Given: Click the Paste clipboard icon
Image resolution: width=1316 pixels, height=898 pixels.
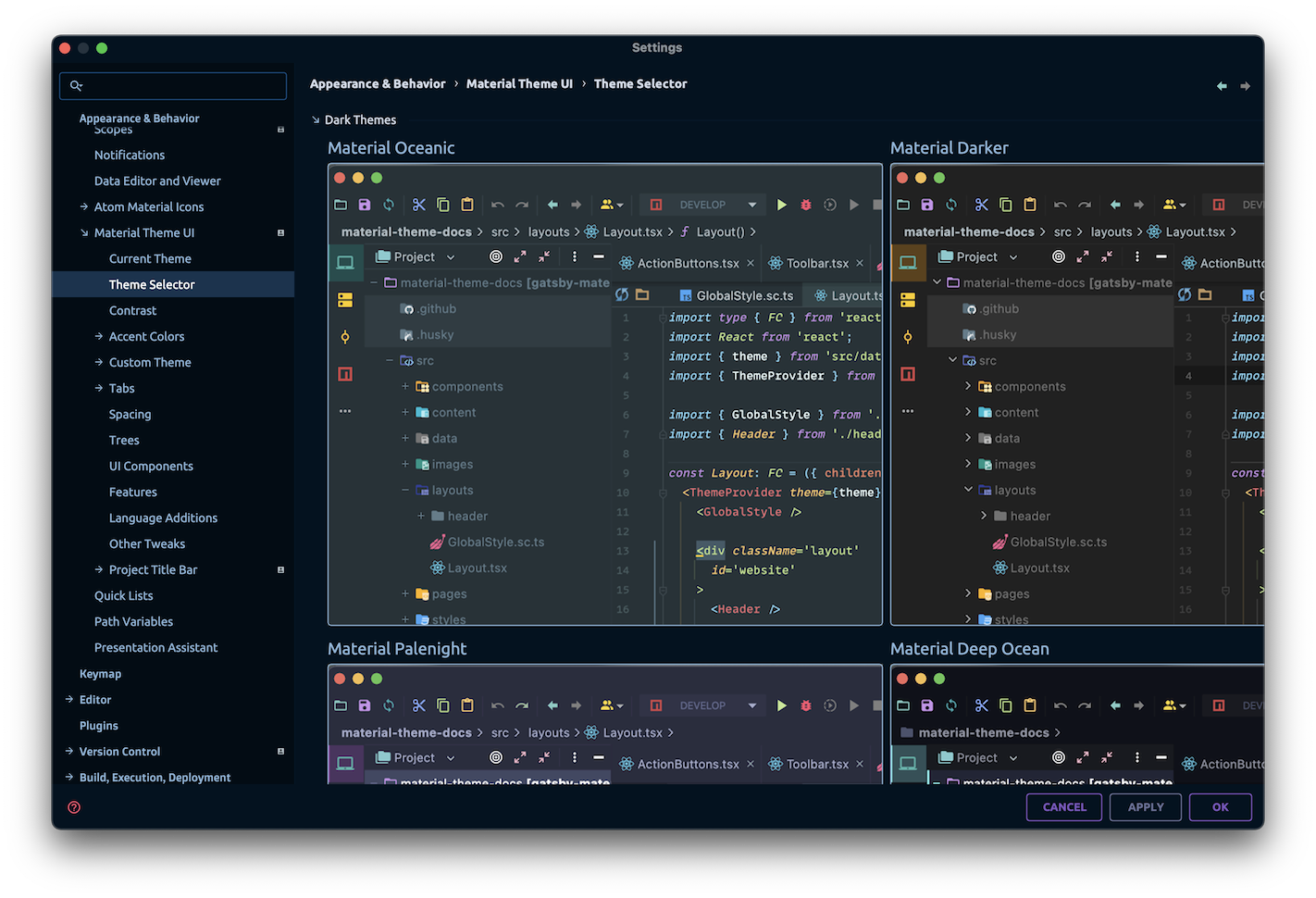Looking at the screenshot, I should [x=466, y=204].
